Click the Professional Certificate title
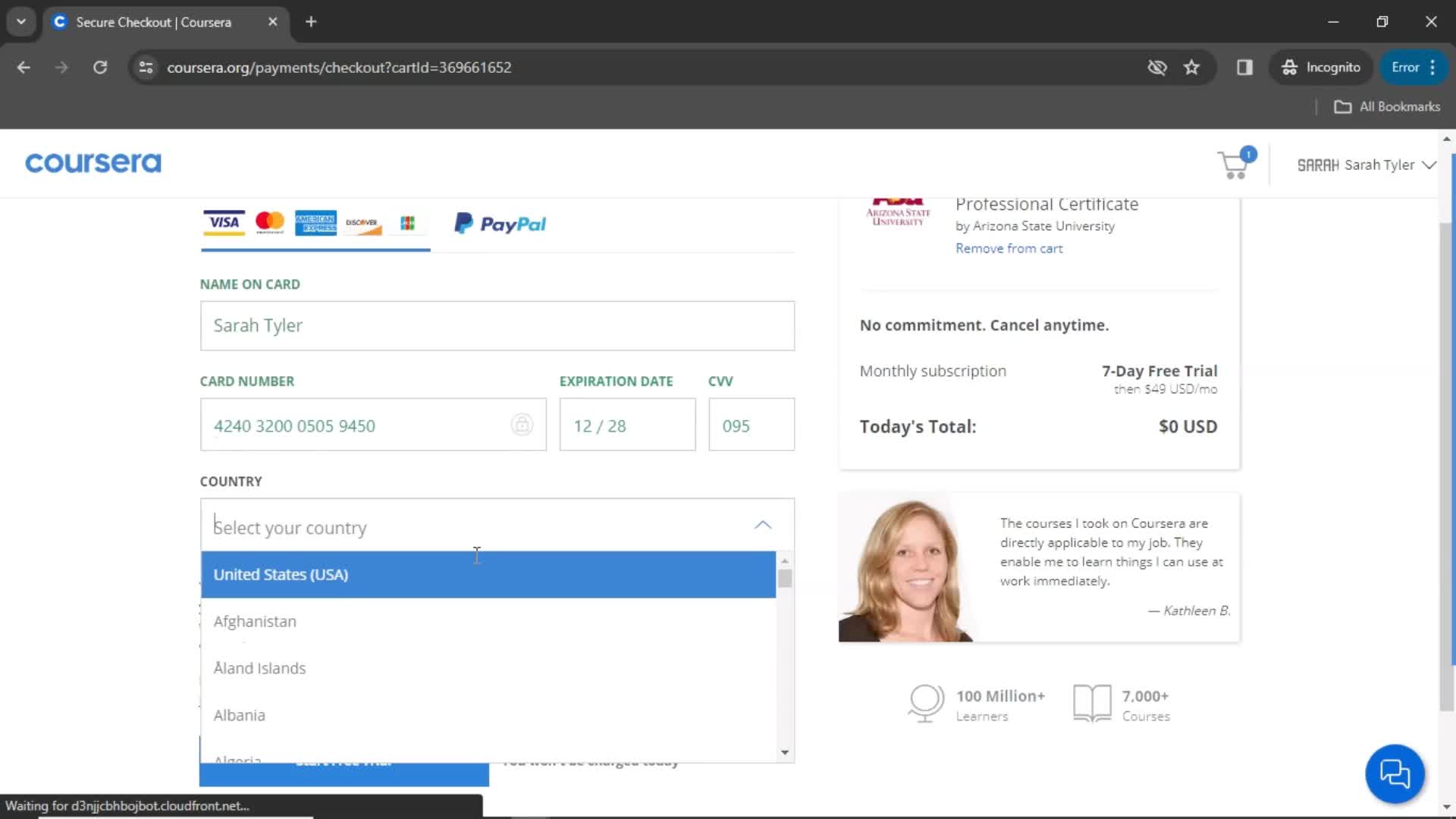The width and height of the screenshot is (1456, 819). (x=1046, y=205)
